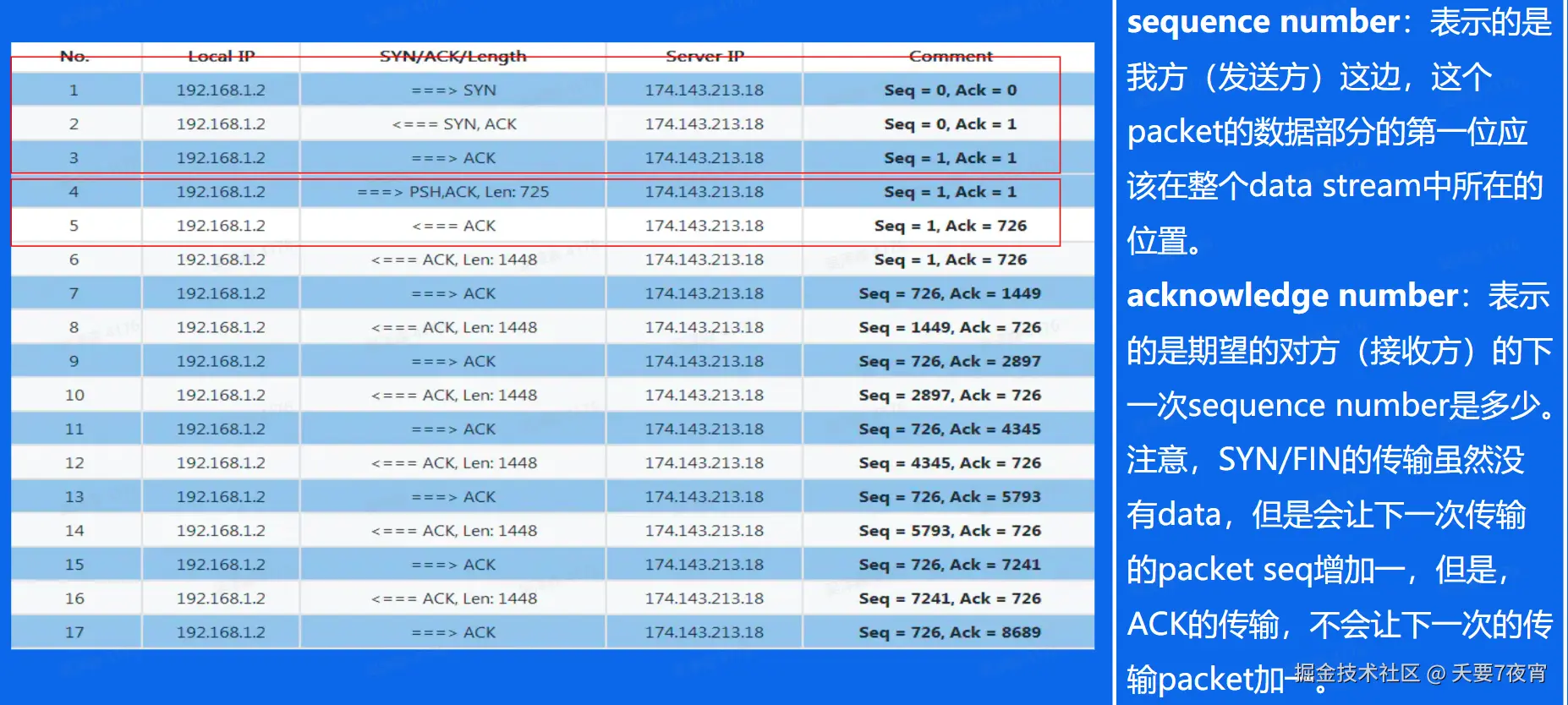Screen dimensions: 1568x705
Task: Select the '===> ACK' cell in row 17
Action: click(x=453, y=631)
